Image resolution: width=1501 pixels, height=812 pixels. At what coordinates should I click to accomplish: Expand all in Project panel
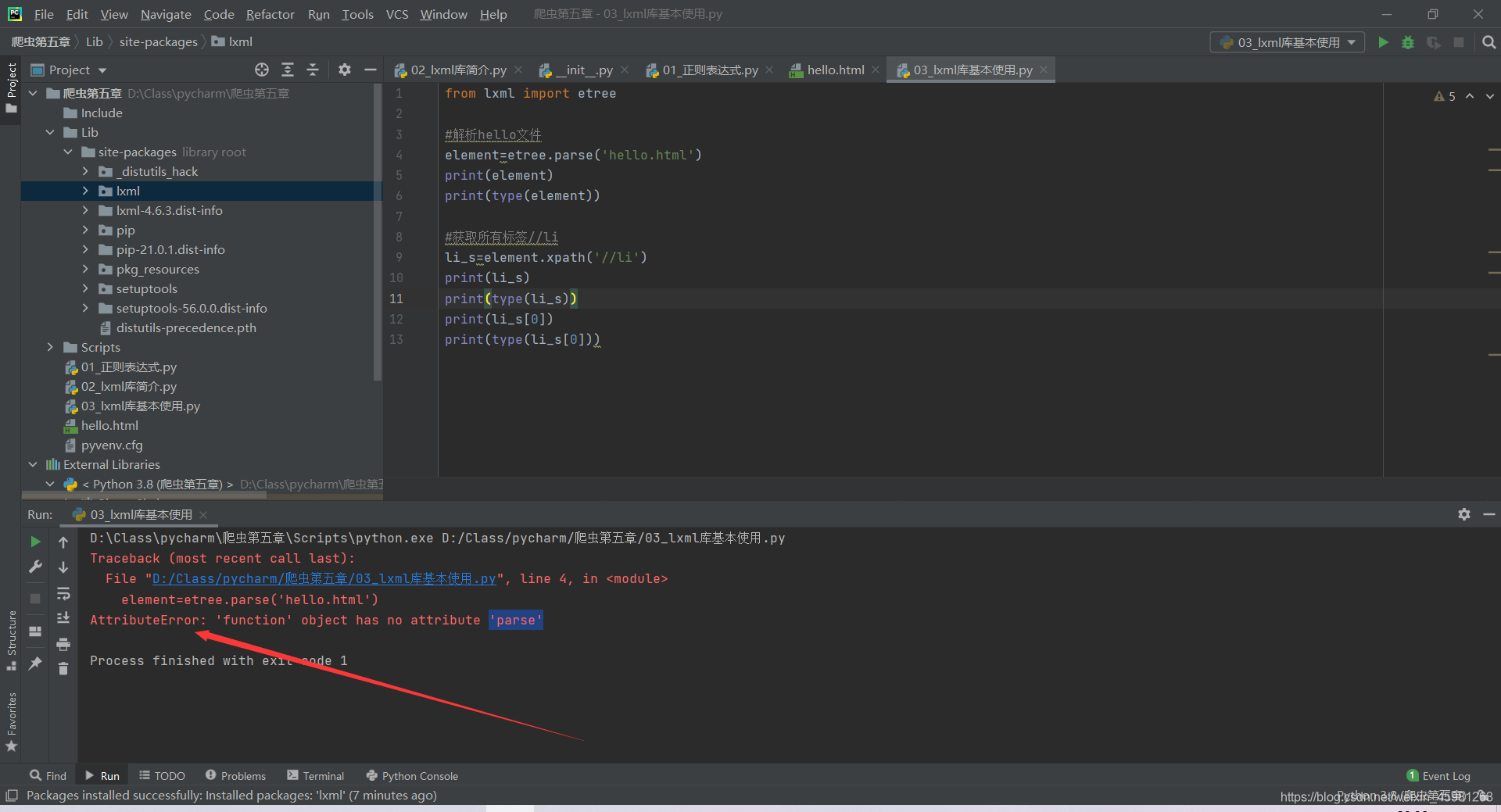(x=288, y=70)
